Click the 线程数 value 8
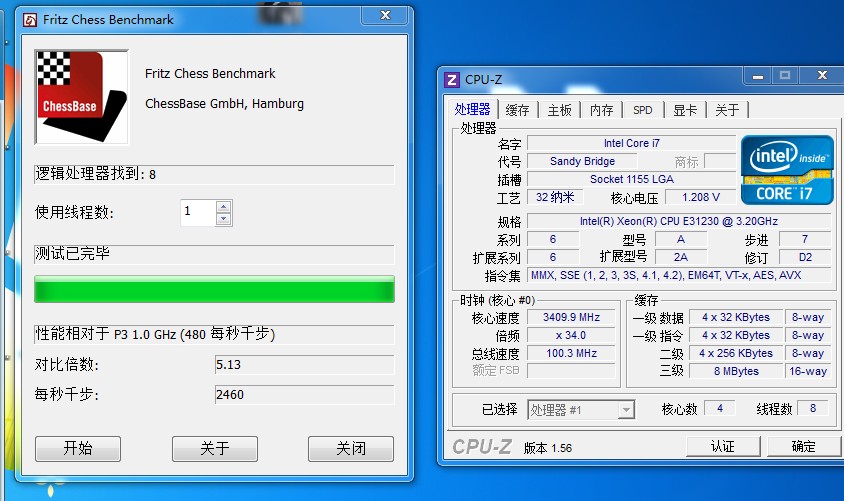The height and width of the screenshot is (501, 844). tap(813, 408)
